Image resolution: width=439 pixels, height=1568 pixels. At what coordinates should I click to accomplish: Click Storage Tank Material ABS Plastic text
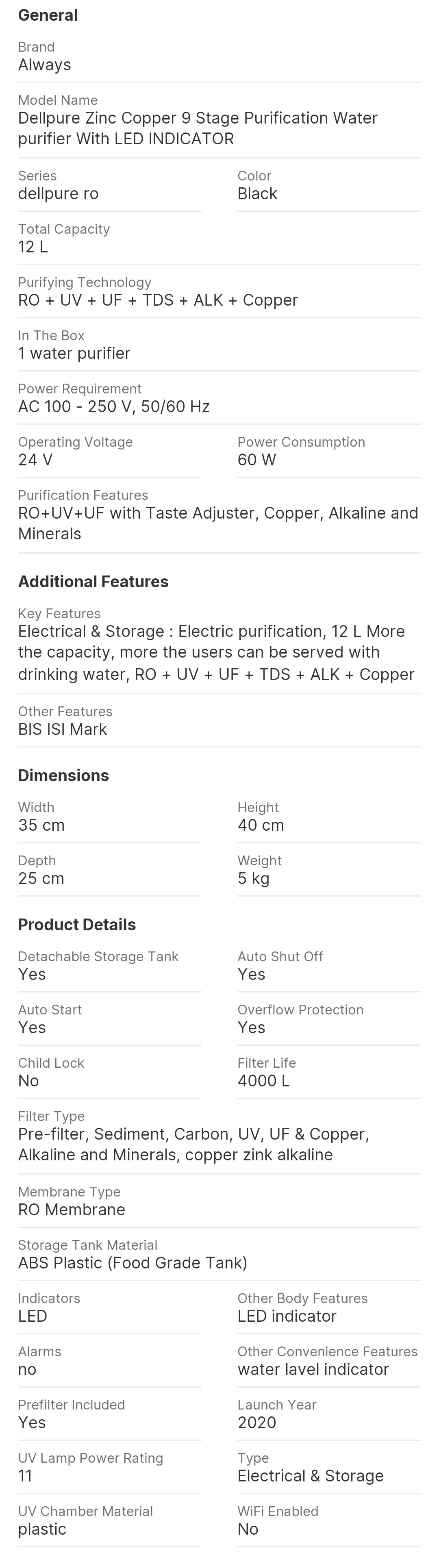132,1263
